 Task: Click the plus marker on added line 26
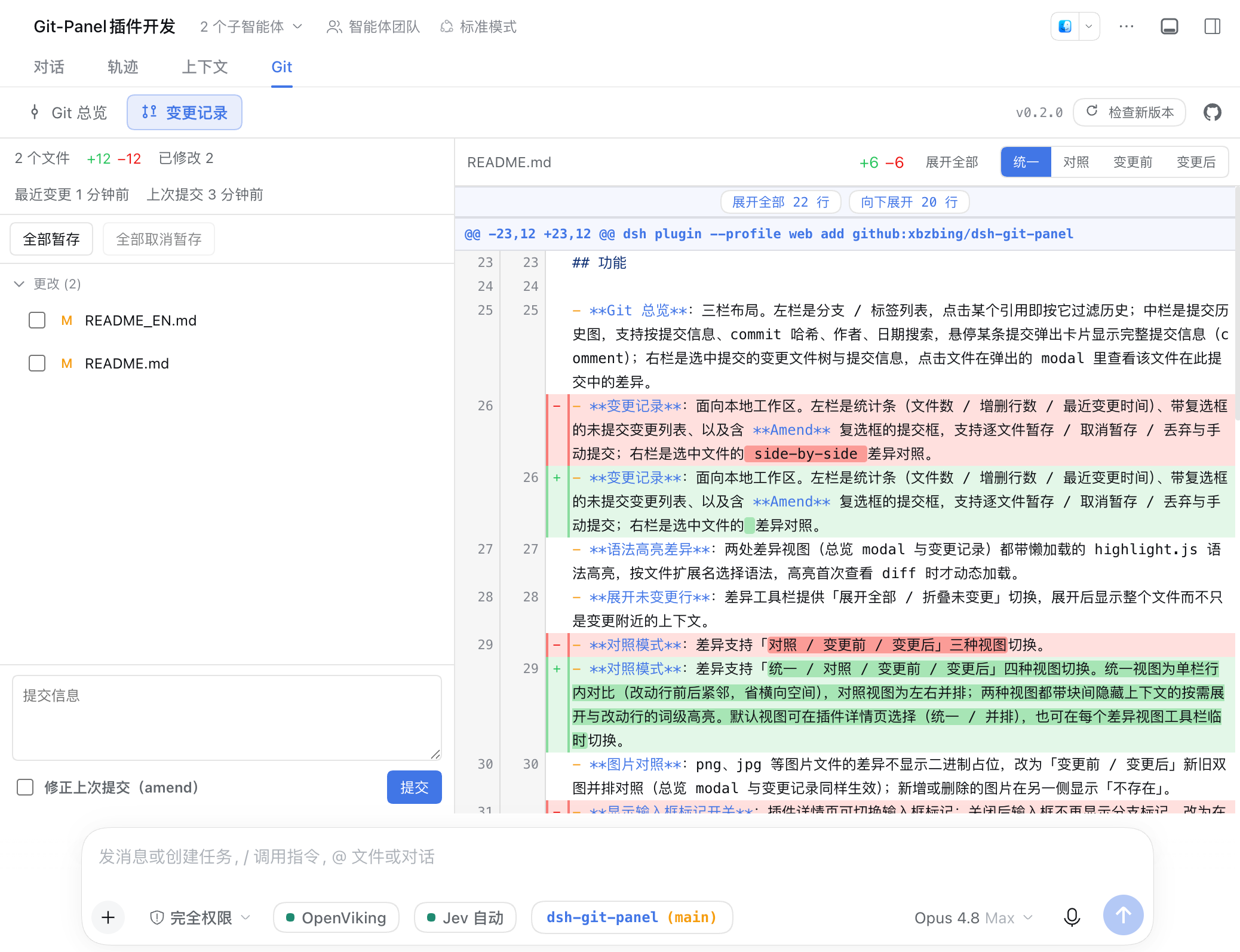click(x=557, y=478)
